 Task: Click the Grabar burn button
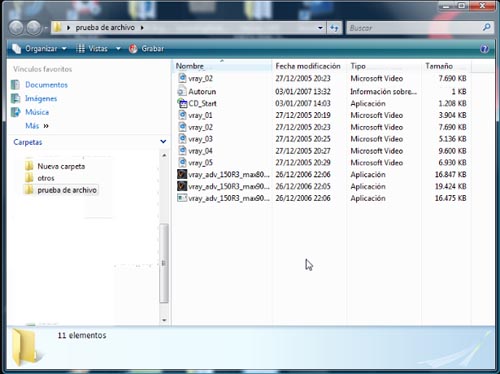(x=146, y=49)
